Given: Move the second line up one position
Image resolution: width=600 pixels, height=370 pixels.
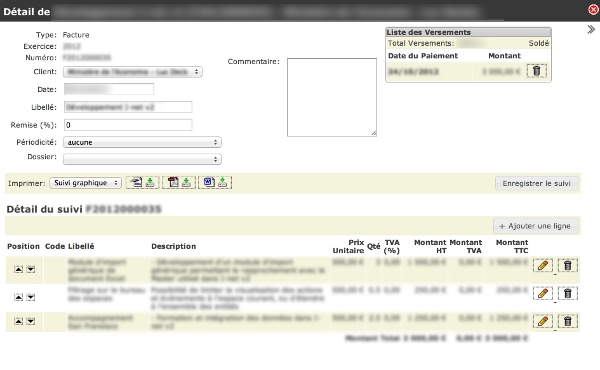Looking at the screenshot, I should click(x=18, y=297).
